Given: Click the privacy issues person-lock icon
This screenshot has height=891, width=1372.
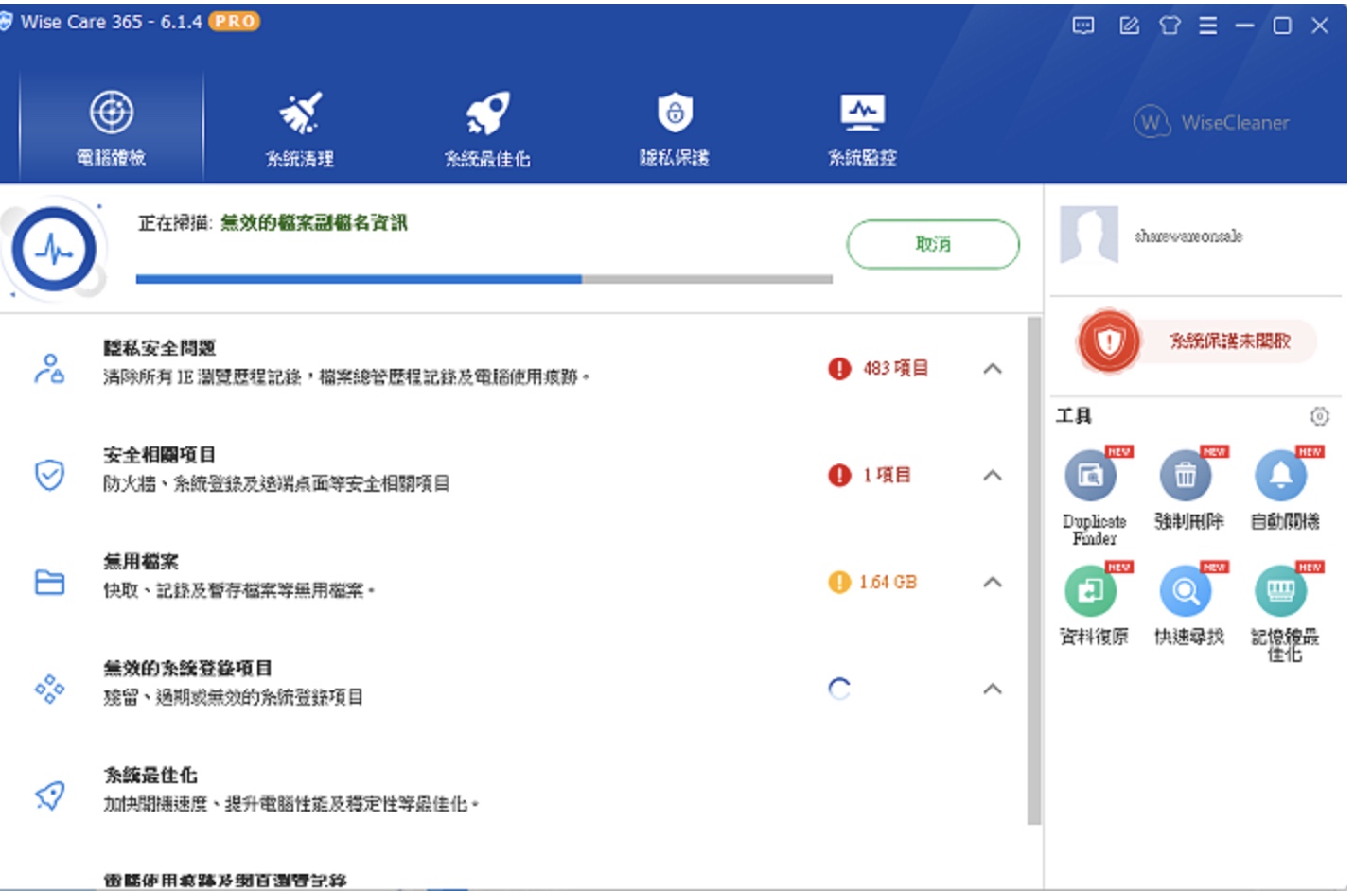Looking at the screenshot, I should coord(49,368).
